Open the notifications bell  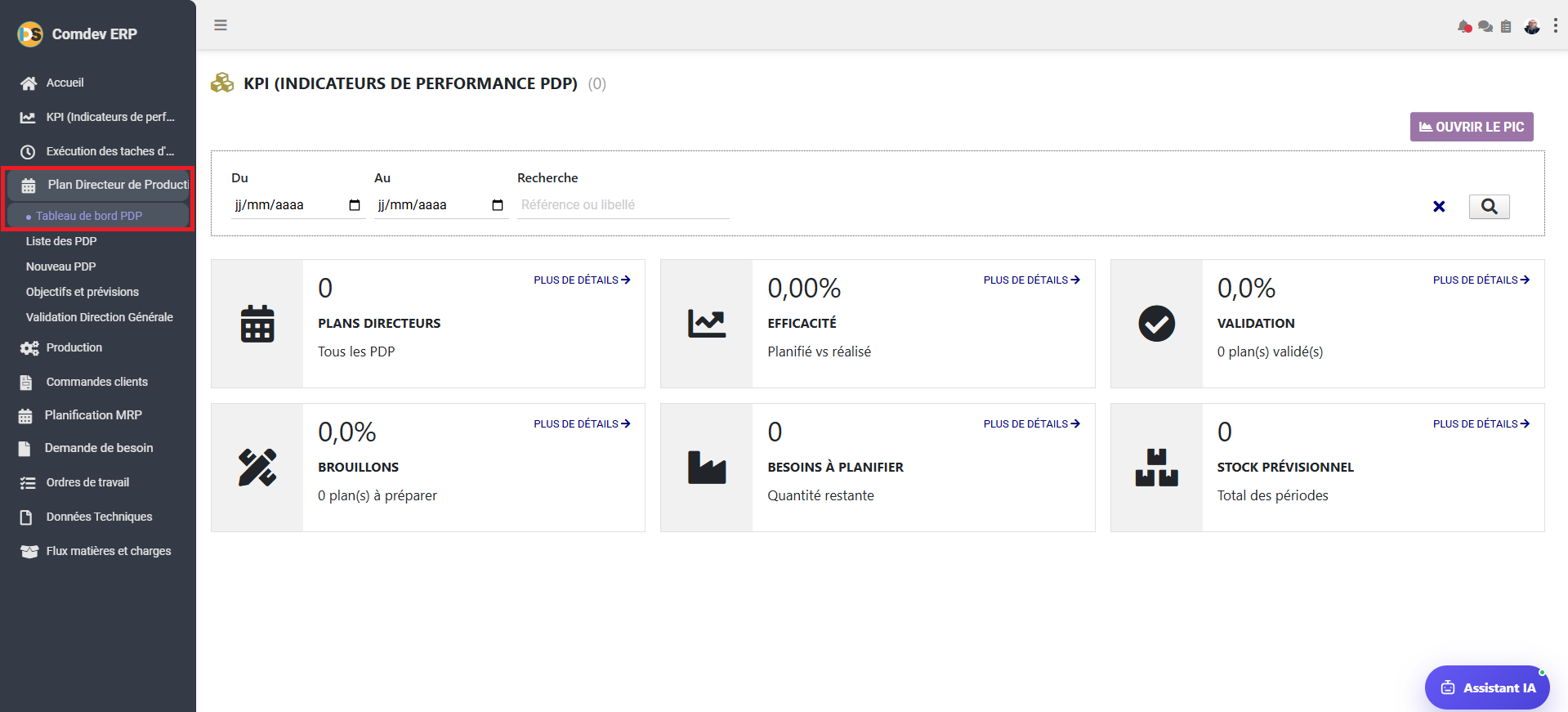pyautogui.click(x=1464, y=26)
